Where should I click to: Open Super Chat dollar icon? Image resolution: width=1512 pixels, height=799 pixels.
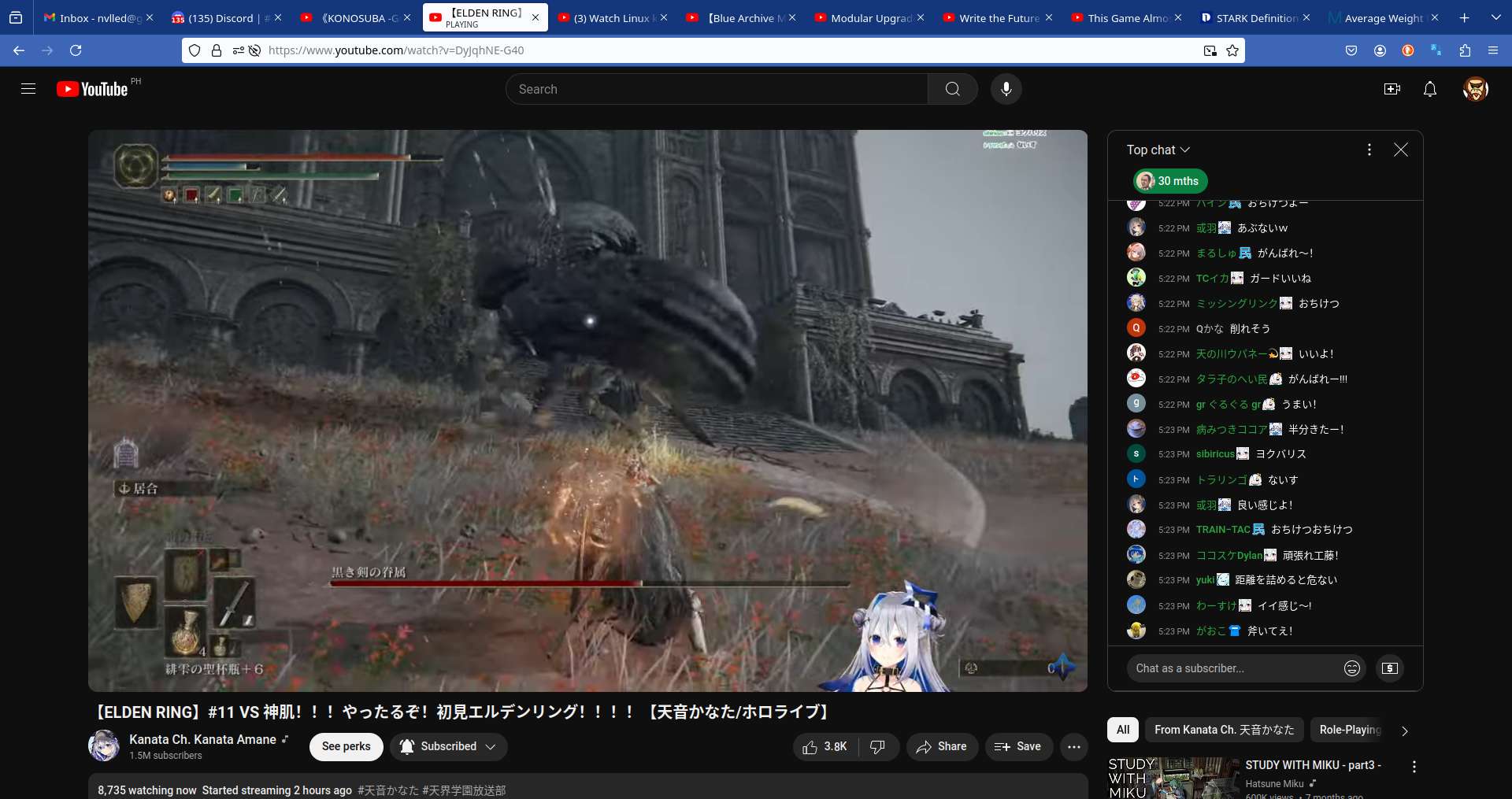[x=1390, y=668]
